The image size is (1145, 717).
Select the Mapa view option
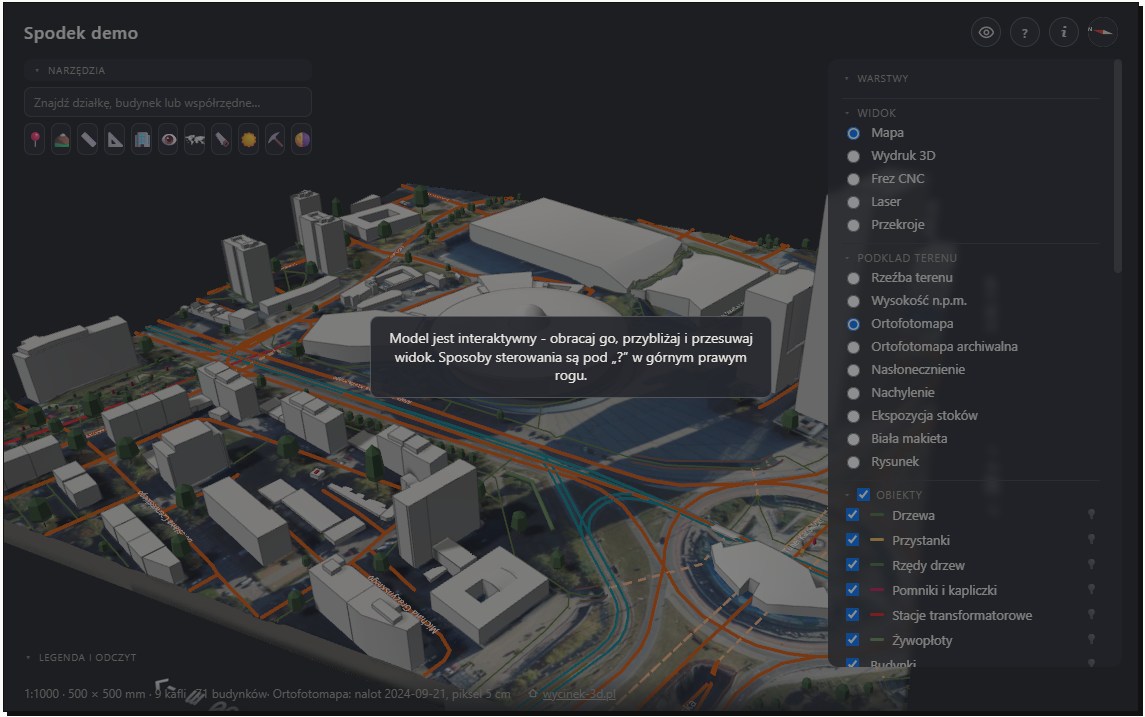(853, 133)
